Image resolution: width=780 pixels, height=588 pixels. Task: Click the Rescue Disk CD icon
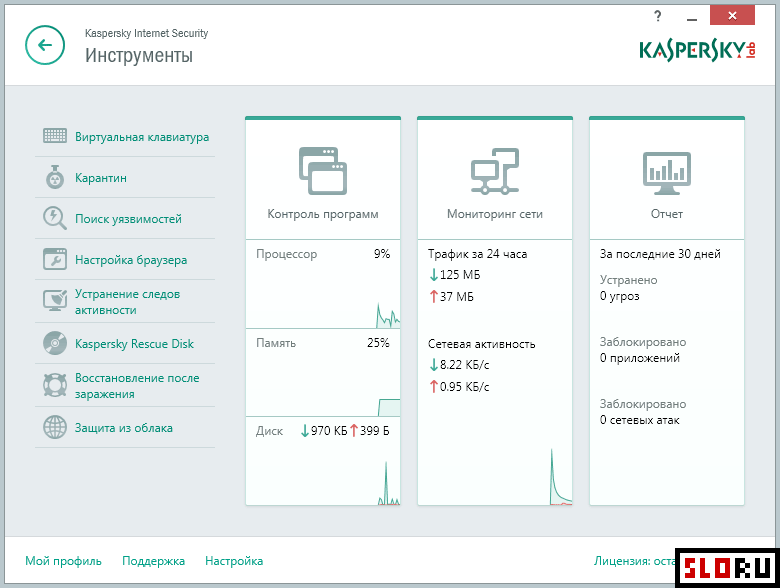tap(55, 343)
